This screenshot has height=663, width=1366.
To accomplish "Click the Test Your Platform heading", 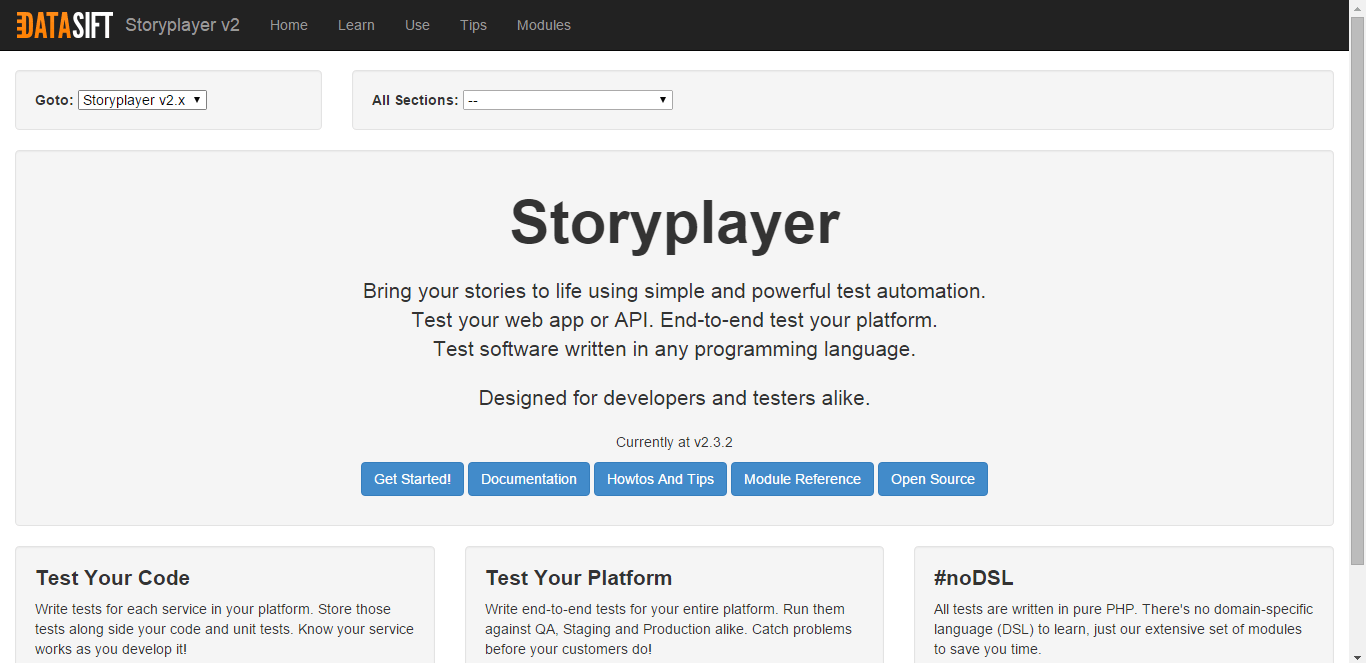I will tap(579, 578).
